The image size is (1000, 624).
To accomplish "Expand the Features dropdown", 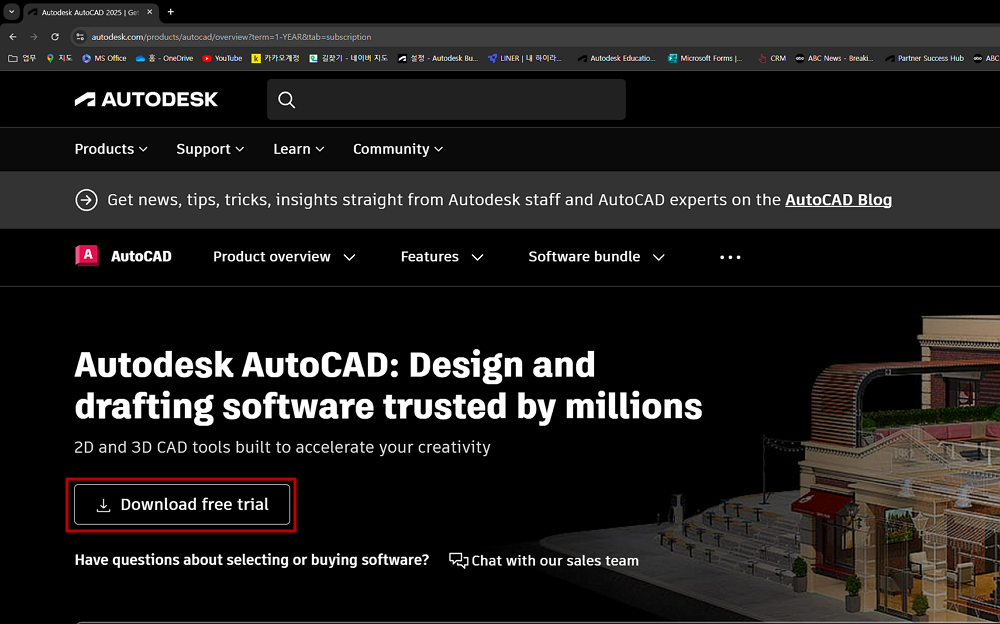I will (442, 256).
